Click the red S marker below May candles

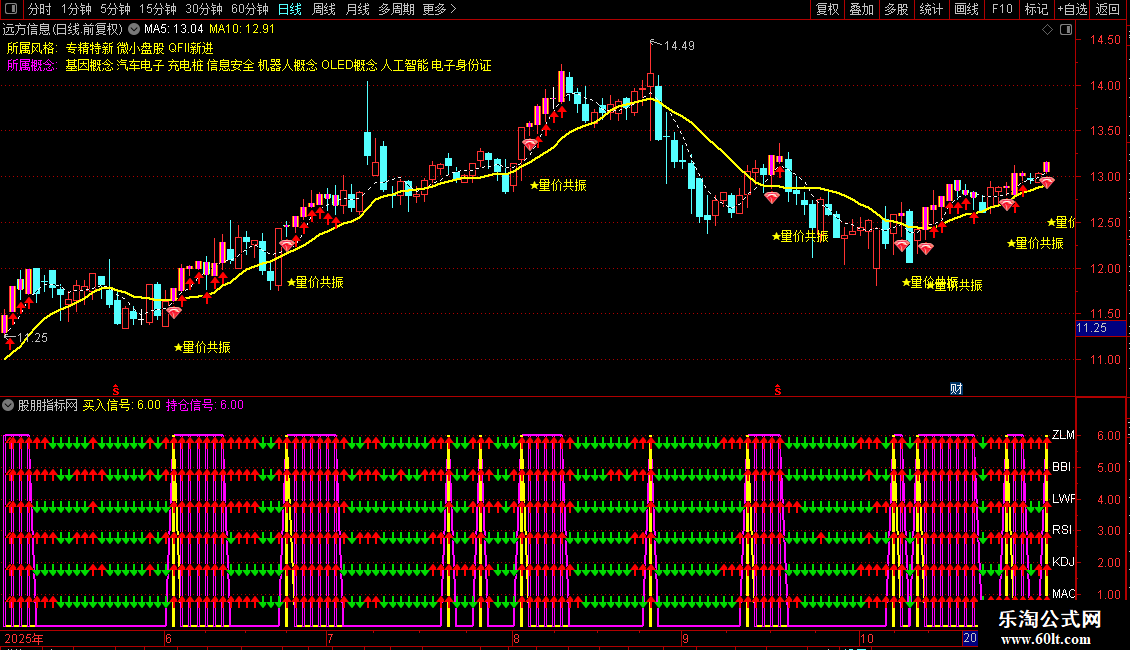click(x=115, y=390)
